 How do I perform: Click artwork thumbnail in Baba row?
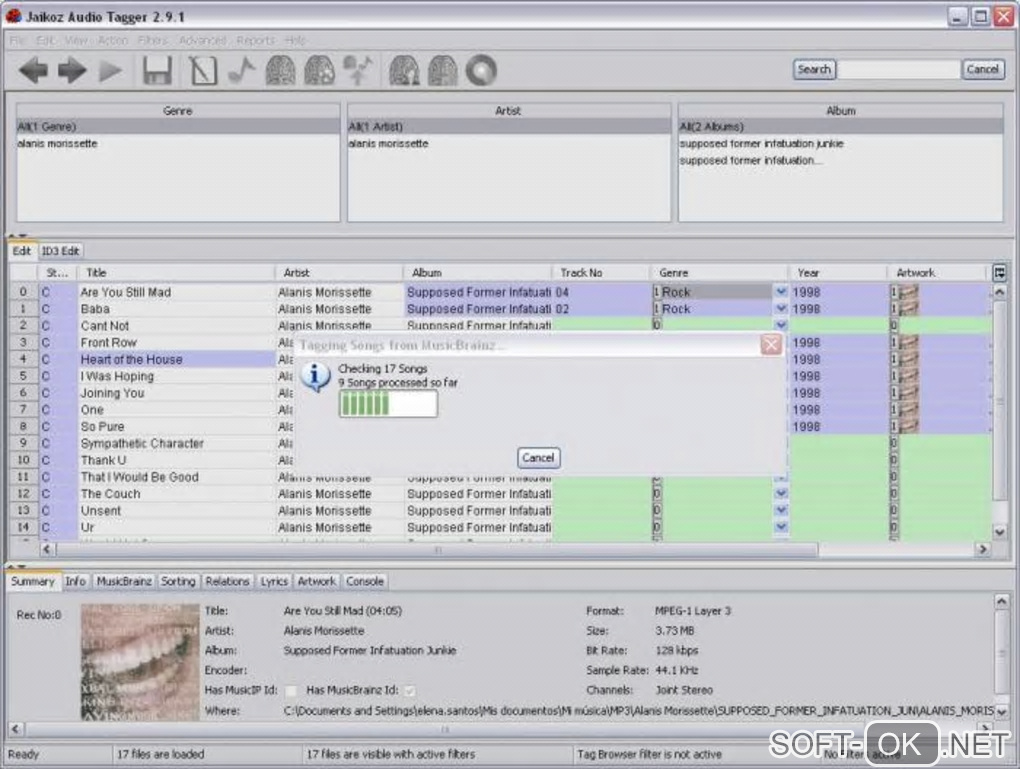pyautogui.click(x=908, y=309)
